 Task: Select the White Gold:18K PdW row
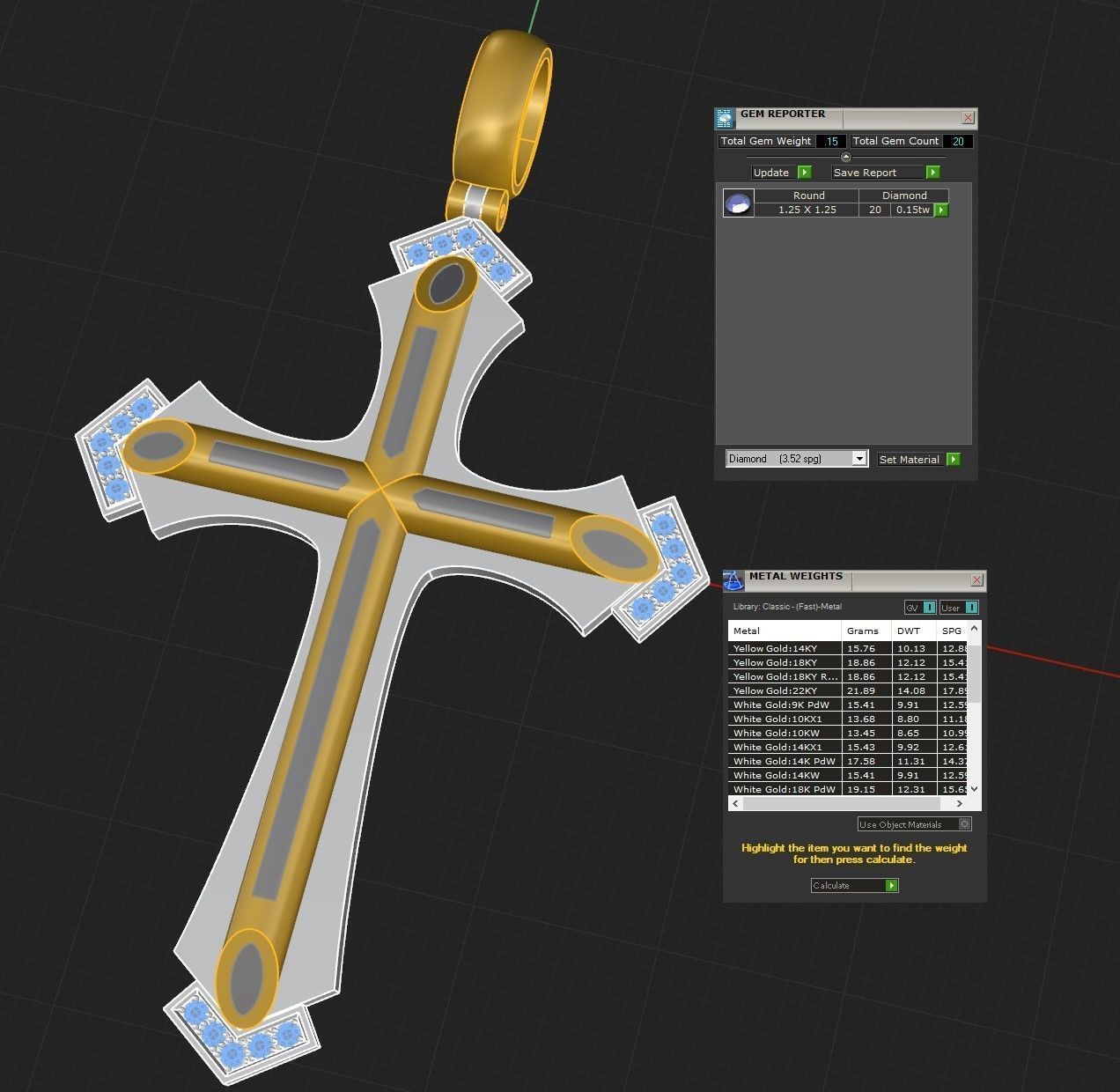pos(847,789)
